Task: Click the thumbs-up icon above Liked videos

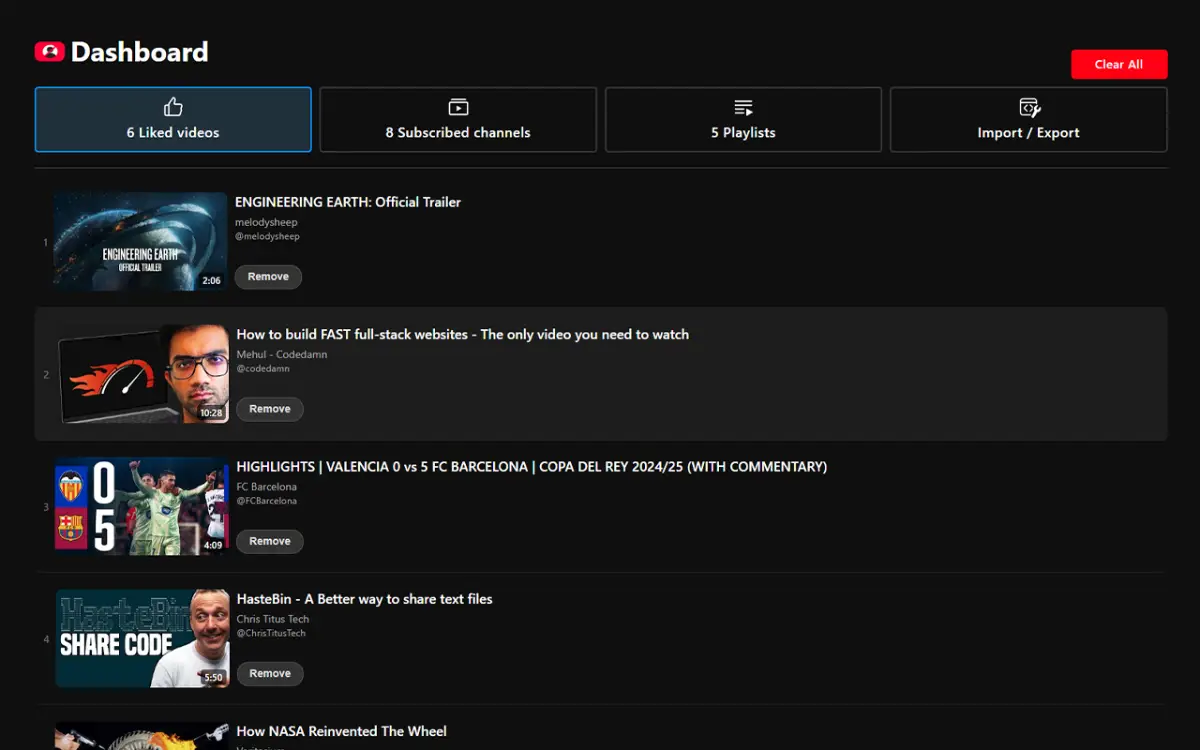Action: click(x=172, y=106)
